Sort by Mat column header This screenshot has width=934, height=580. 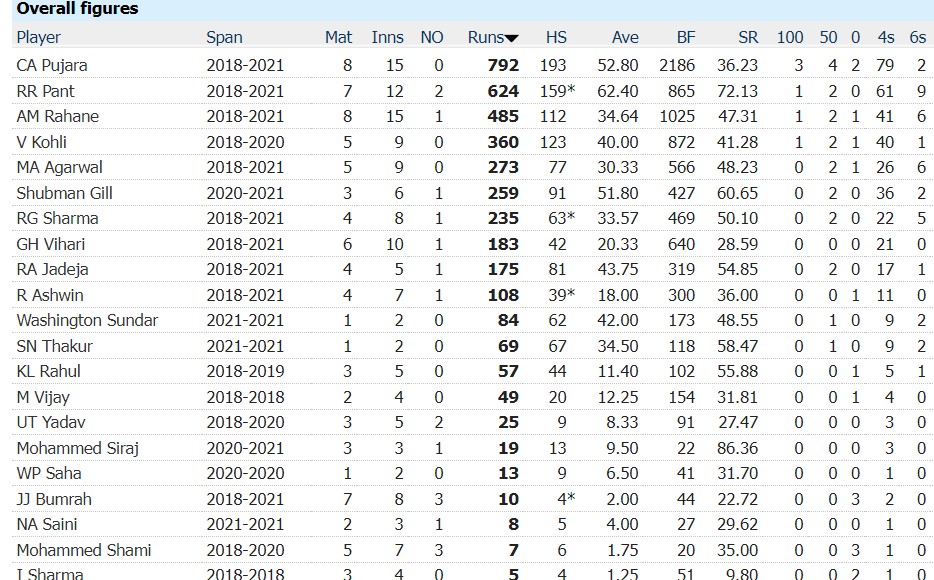338,37
